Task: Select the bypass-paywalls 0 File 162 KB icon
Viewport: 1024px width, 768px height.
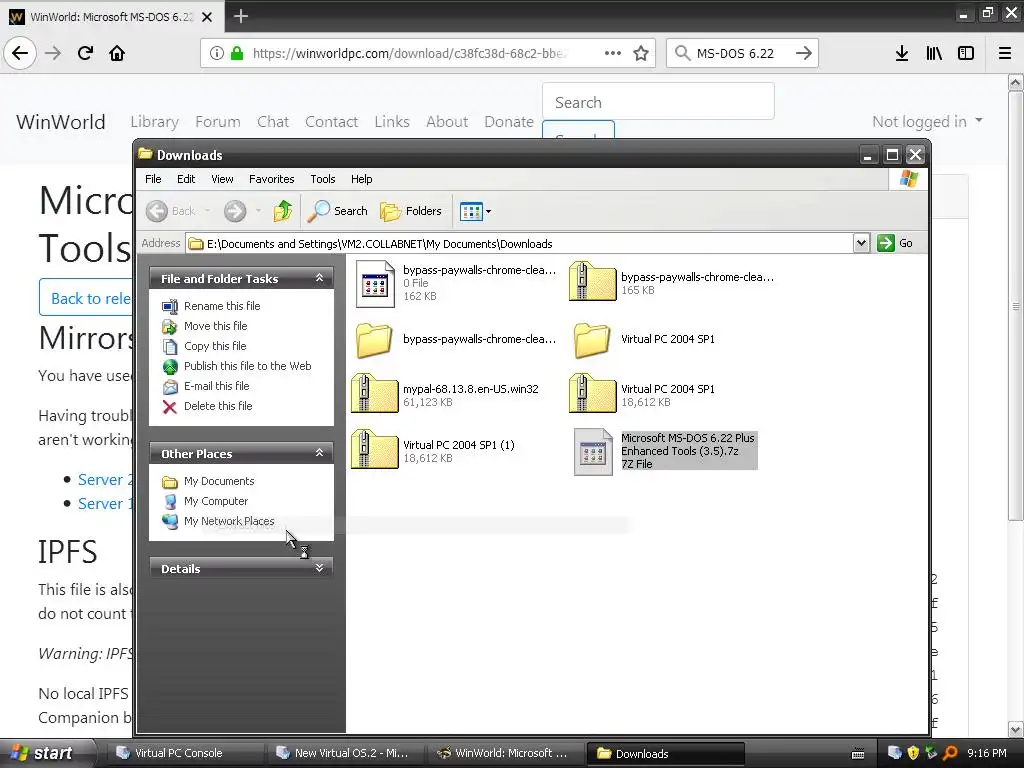Action: pos(375,283)
